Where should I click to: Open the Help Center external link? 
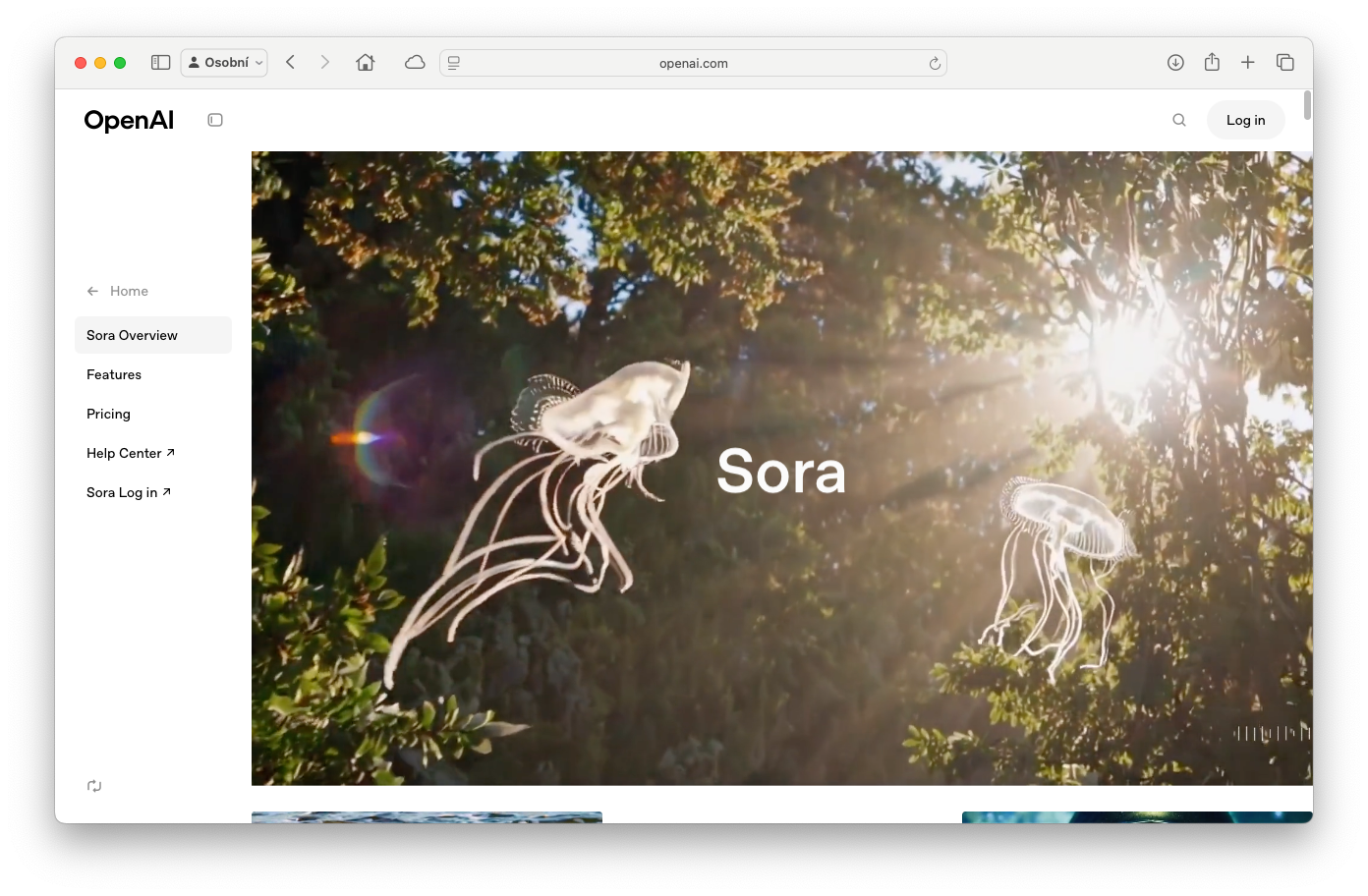pyautogui.click(x=131, y=453)
